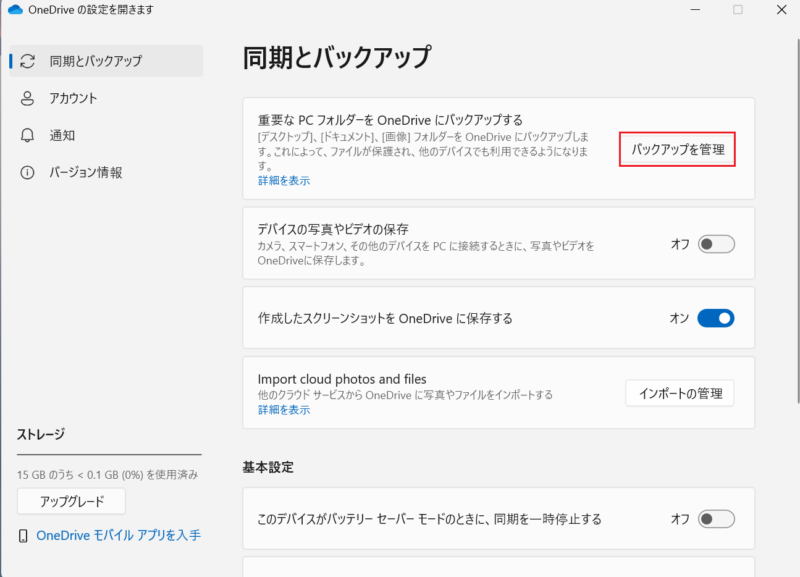800x577 pixels.
Task: Open the アカウント section
Action: [106, 98]
